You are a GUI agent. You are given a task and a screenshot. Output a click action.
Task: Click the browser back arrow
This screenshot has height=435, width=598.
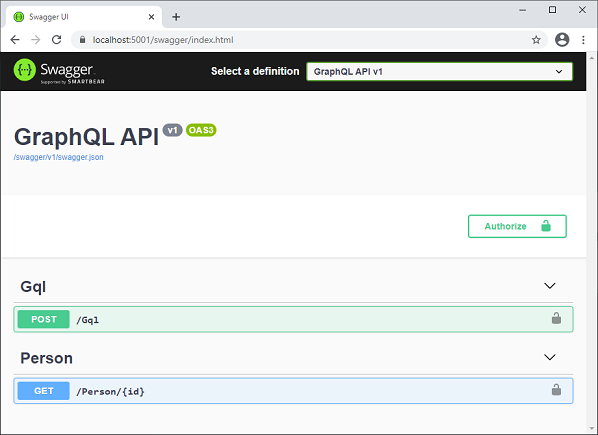coord(15,40)
